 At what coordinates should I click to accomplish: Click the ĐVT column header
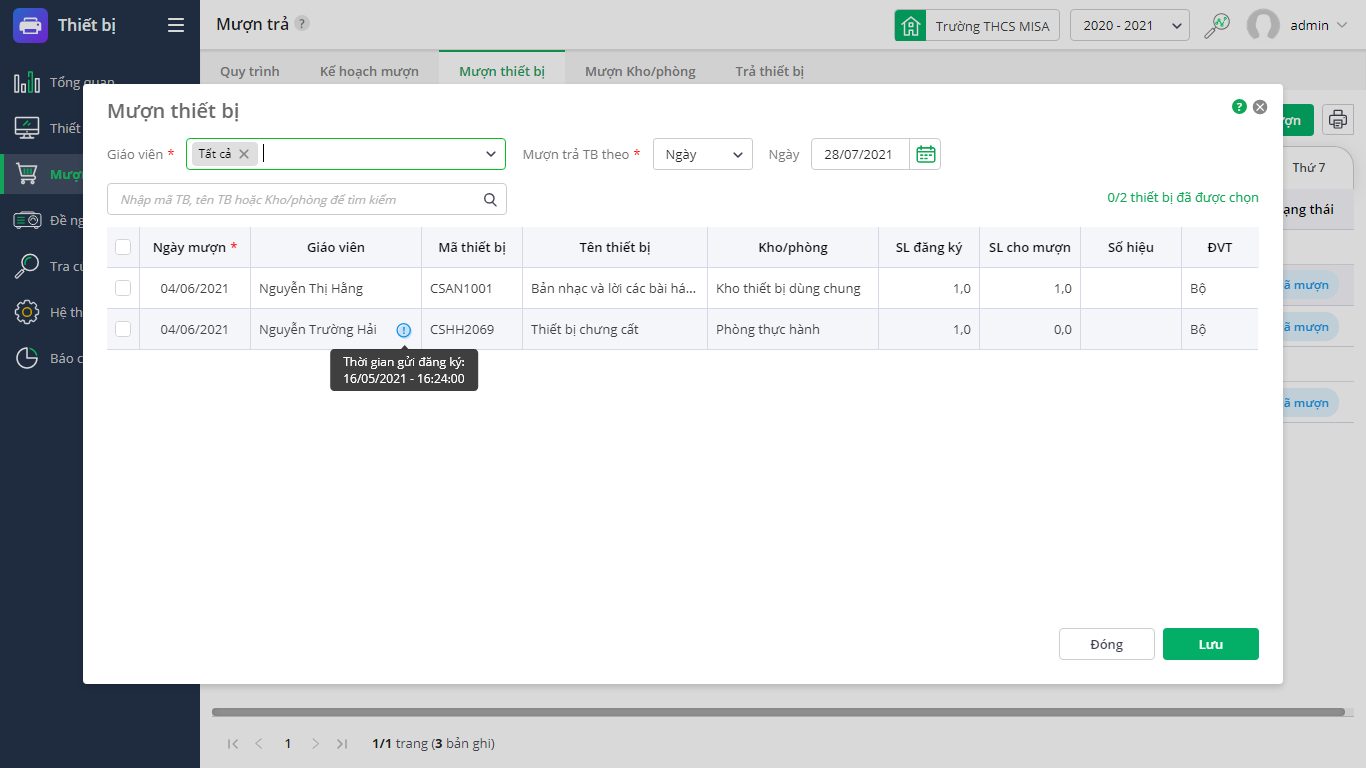point(1220,247)
